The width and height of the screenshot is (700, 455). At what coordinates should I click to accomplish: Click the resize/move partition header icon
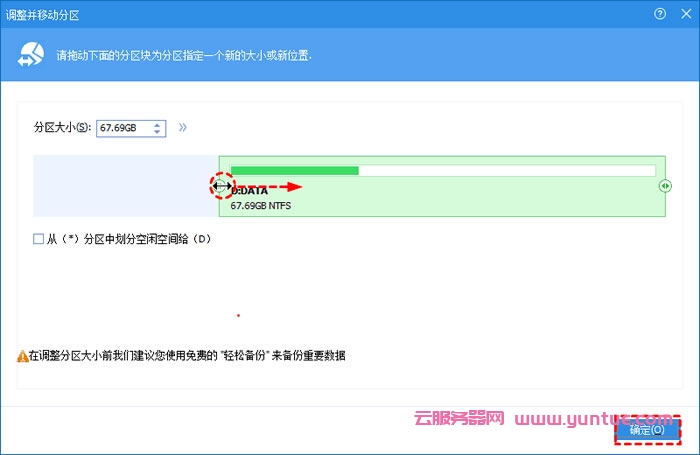pyautogui.click(x=30, y=55)
